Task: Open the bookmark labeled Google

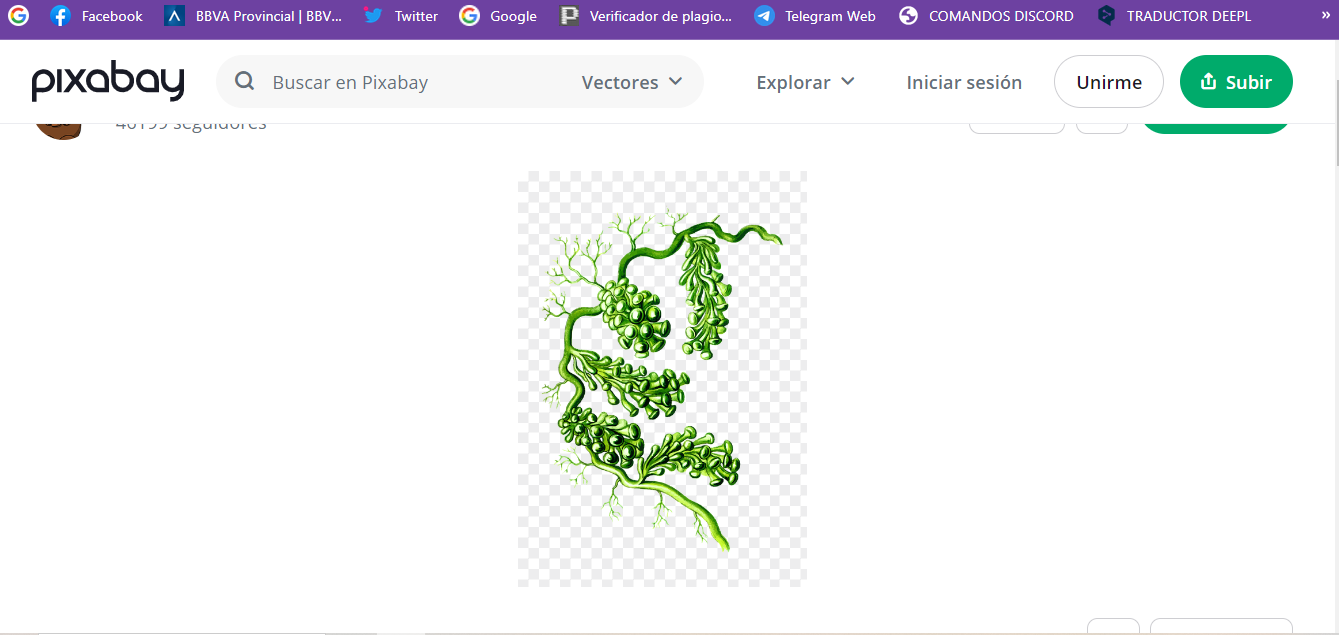Action: [x=498, y=16]
